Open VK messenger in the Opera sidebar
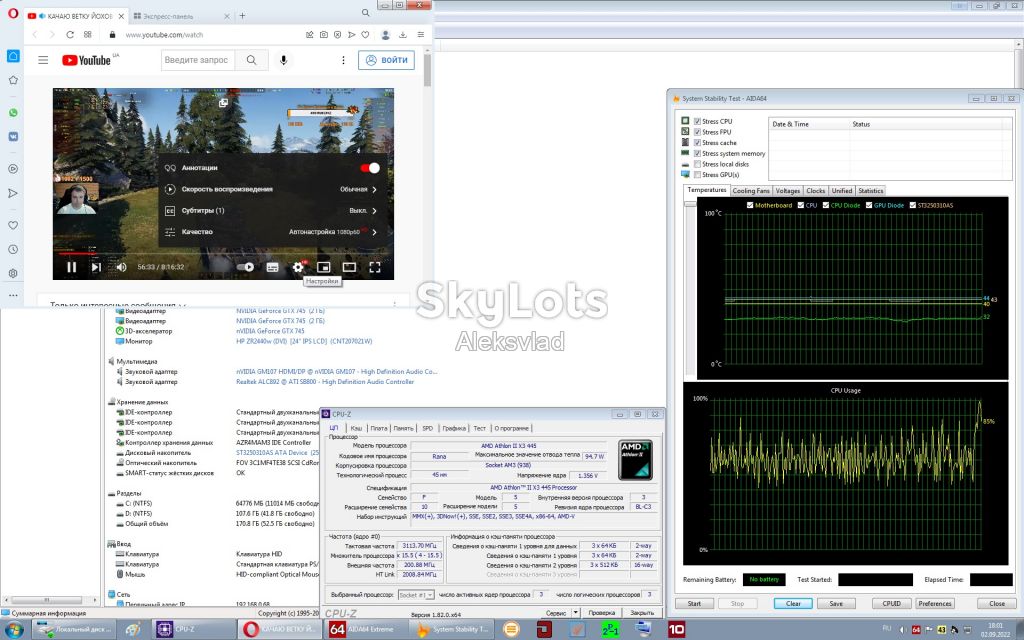 [x=13, y=136]
